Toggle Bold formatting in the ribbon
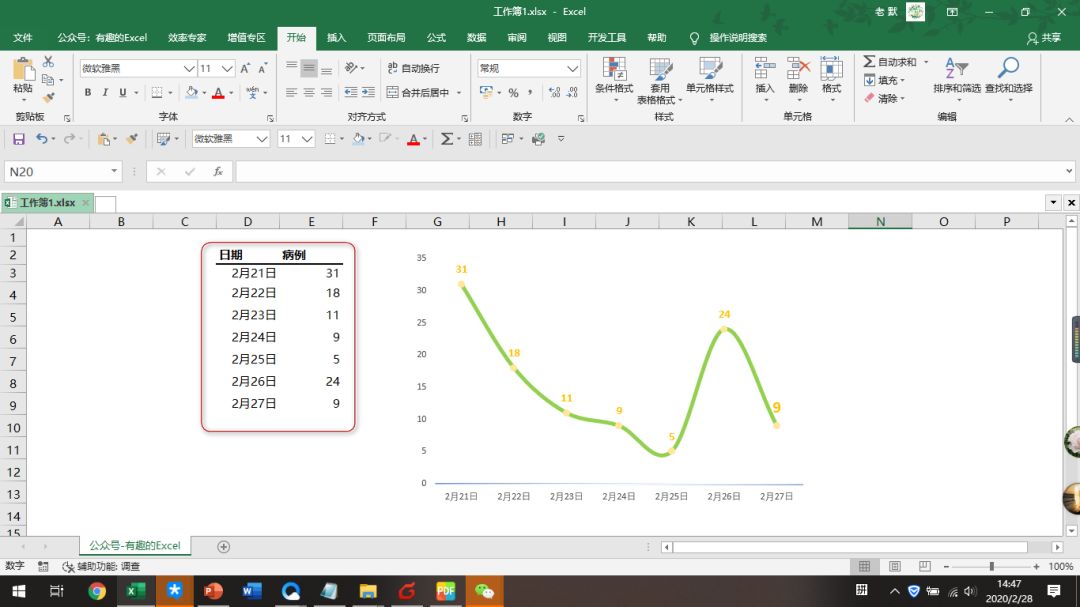The image size is (1080, 607). pos(88,93)
